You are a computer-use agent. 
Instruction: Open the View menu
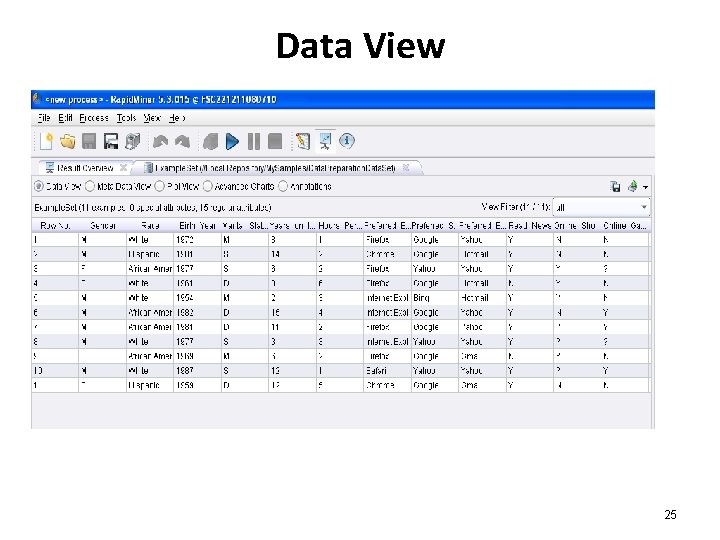click(x=152, y=118)
